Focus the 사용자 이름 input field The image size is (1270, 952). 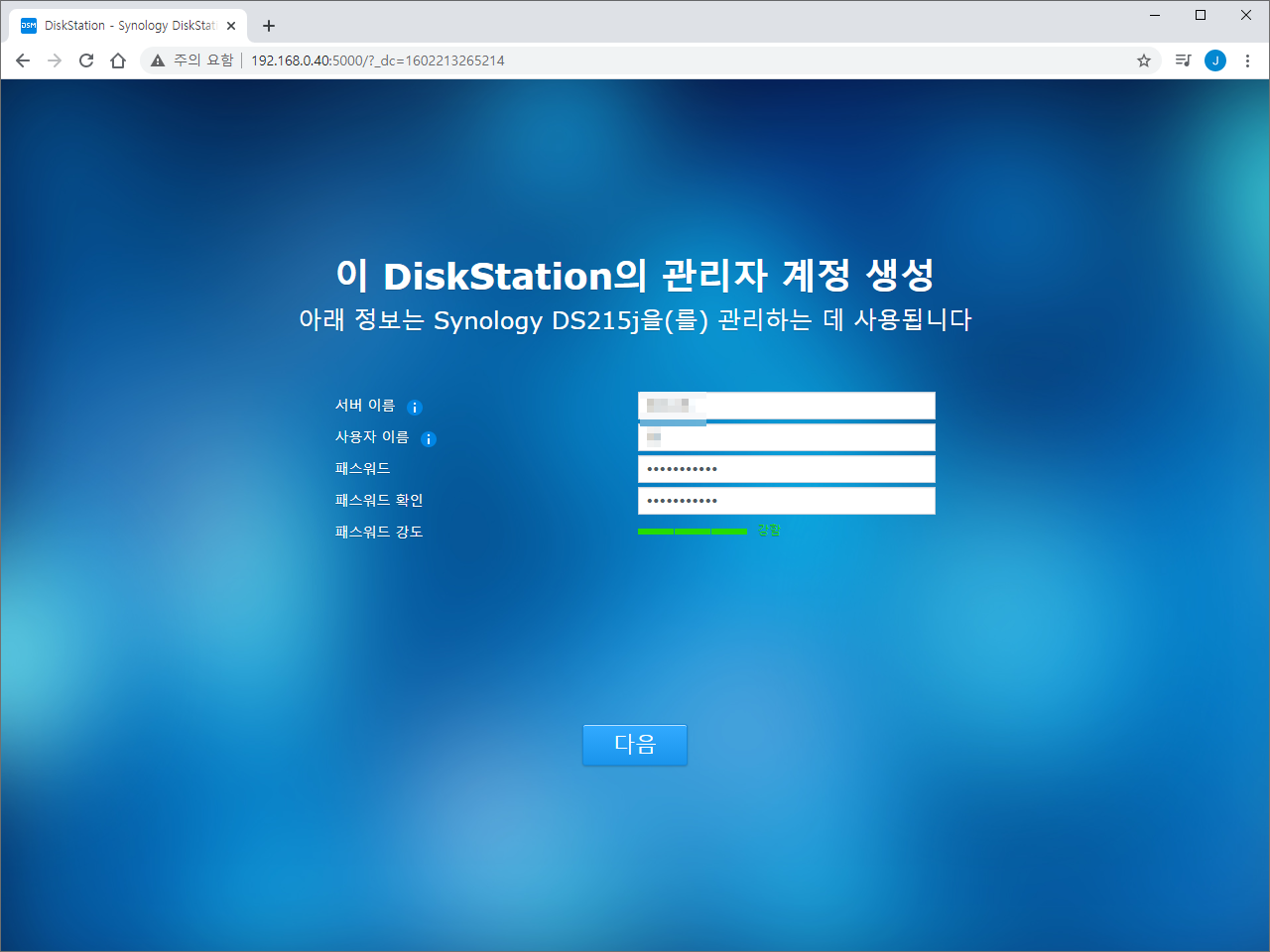[787, 437]
